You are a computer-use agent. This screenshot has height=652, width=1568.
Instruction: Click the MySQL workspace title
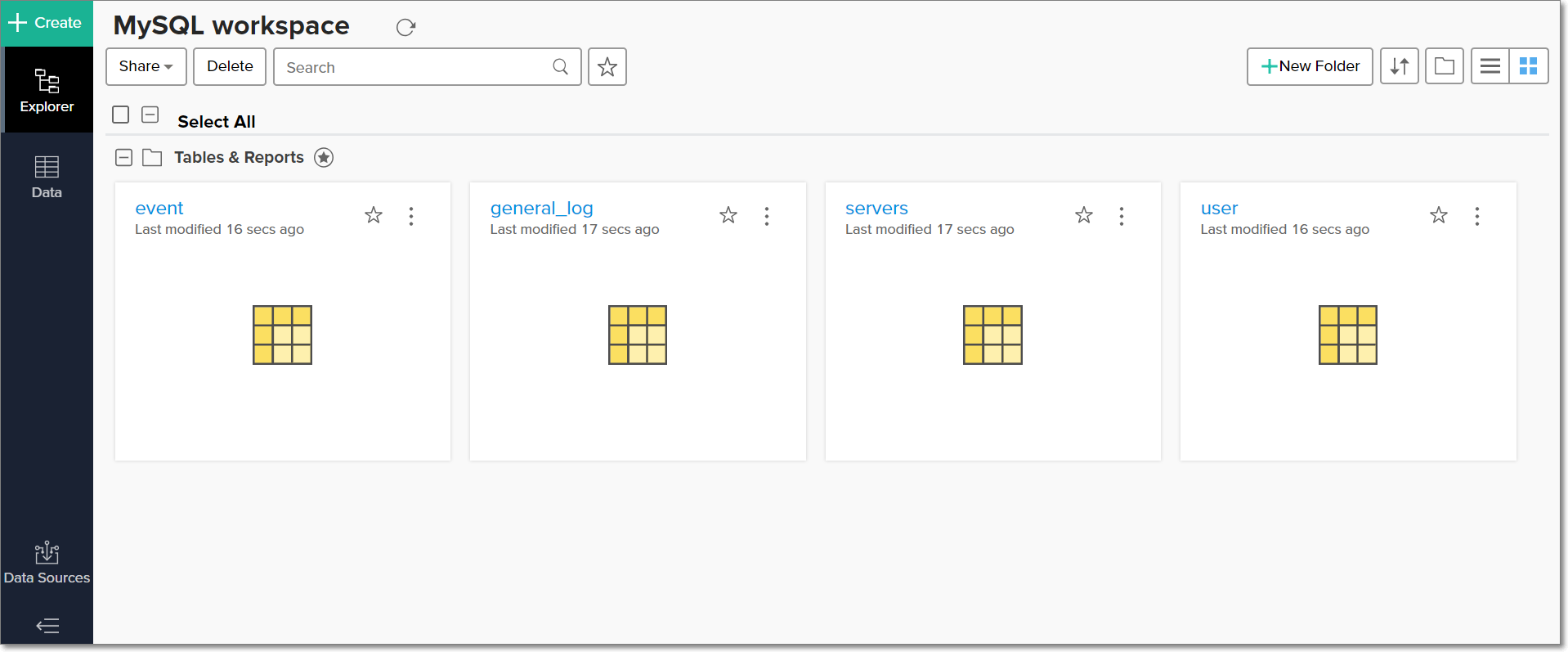(231, 26)
